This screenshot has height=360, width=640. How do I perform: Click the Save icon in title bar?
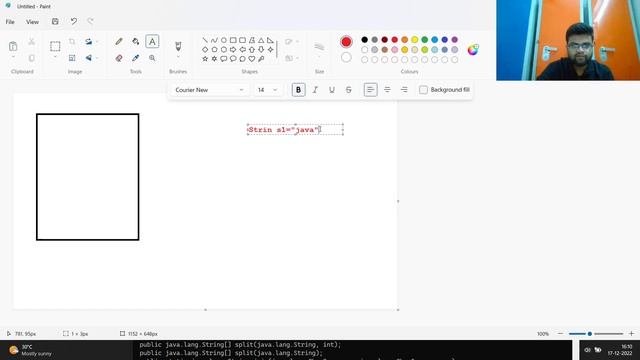coord(55,21)
